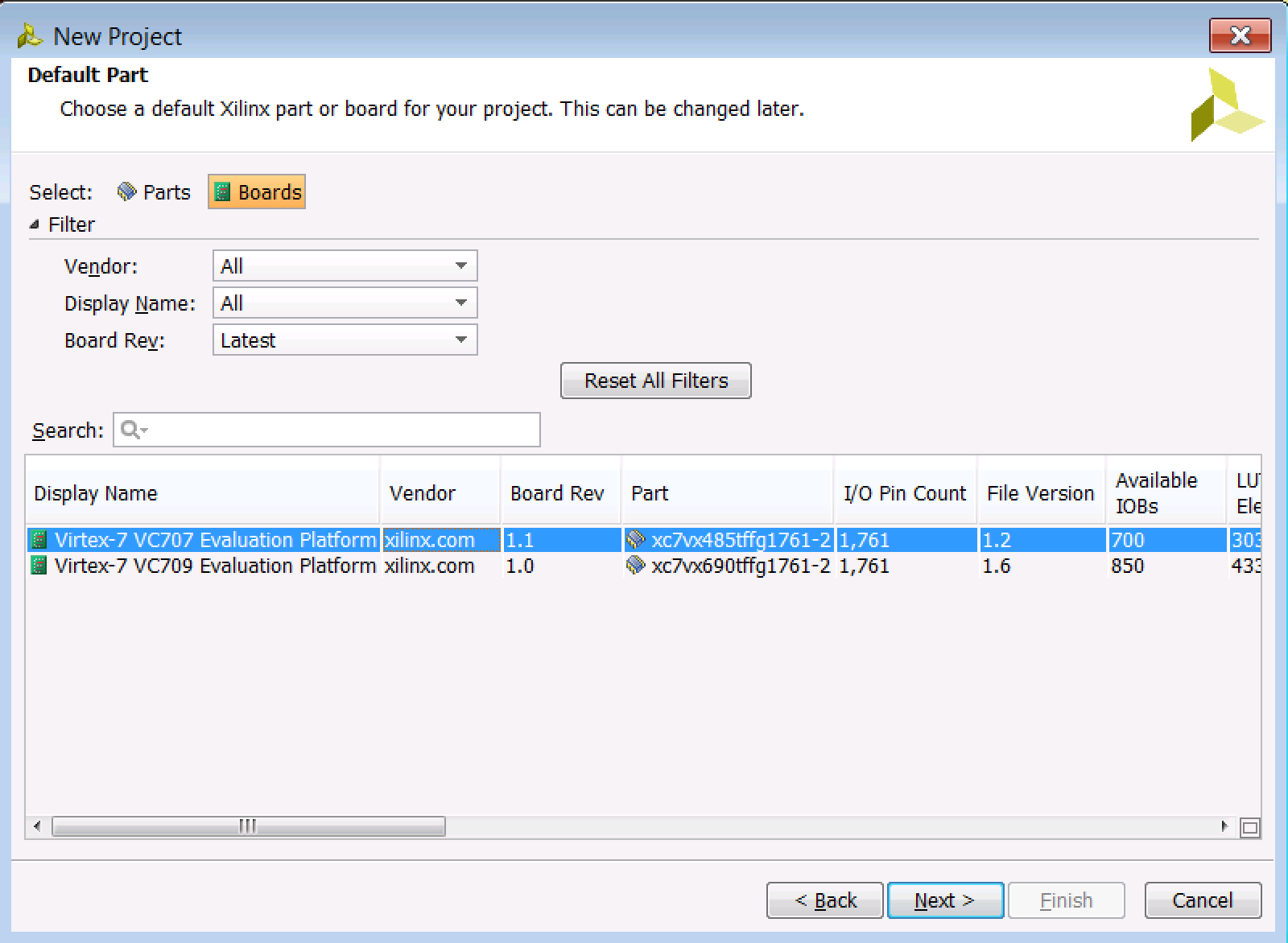Click into the Search field

click(327, 430)
